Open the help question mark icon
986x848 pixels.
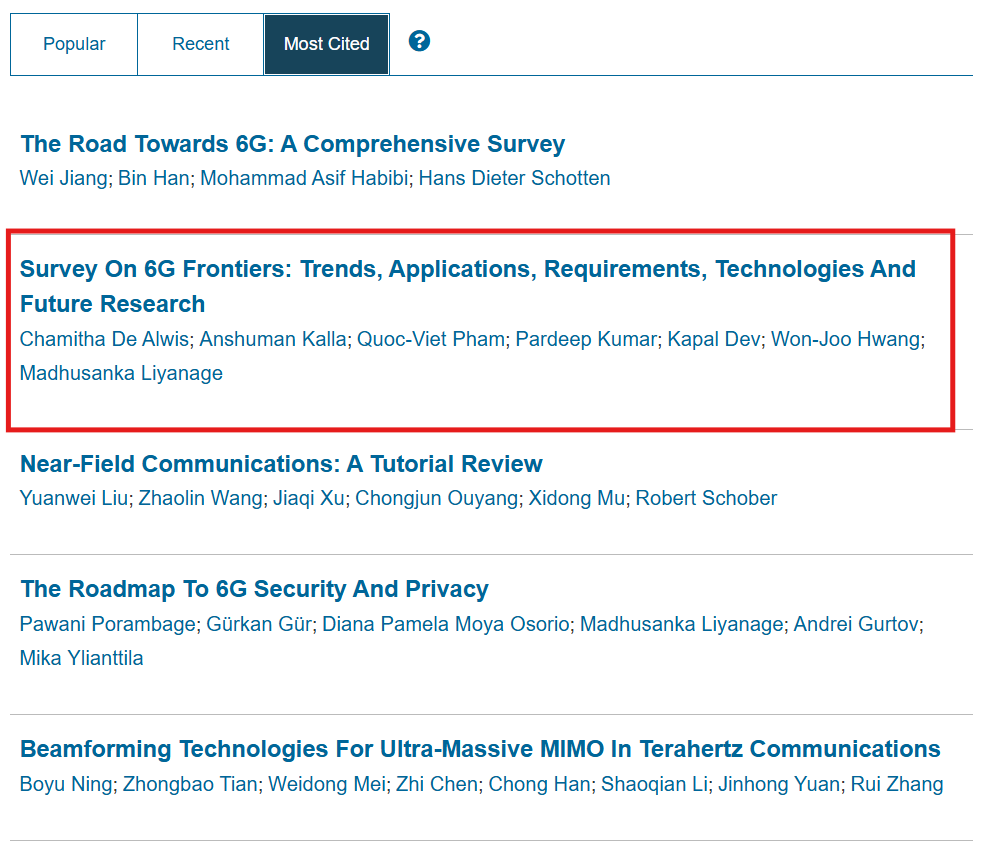(419, 41)
